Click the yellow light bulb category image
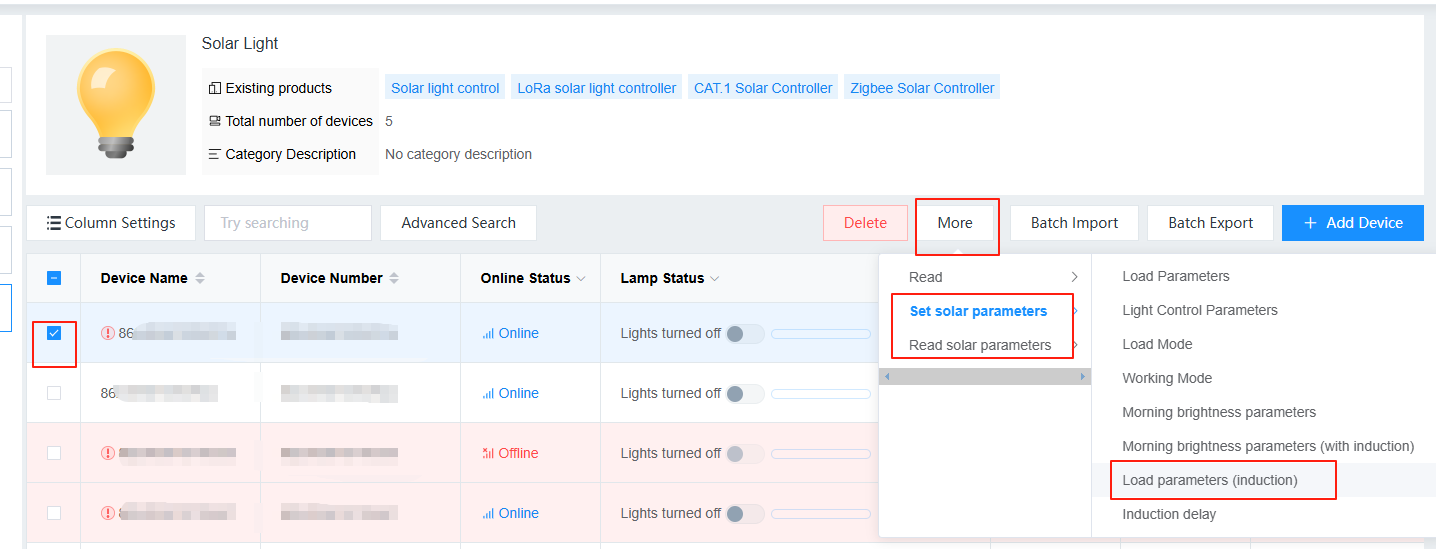The height and width of the screenshot is (549, 1436). pyautogui.click(x=116, y=104)
